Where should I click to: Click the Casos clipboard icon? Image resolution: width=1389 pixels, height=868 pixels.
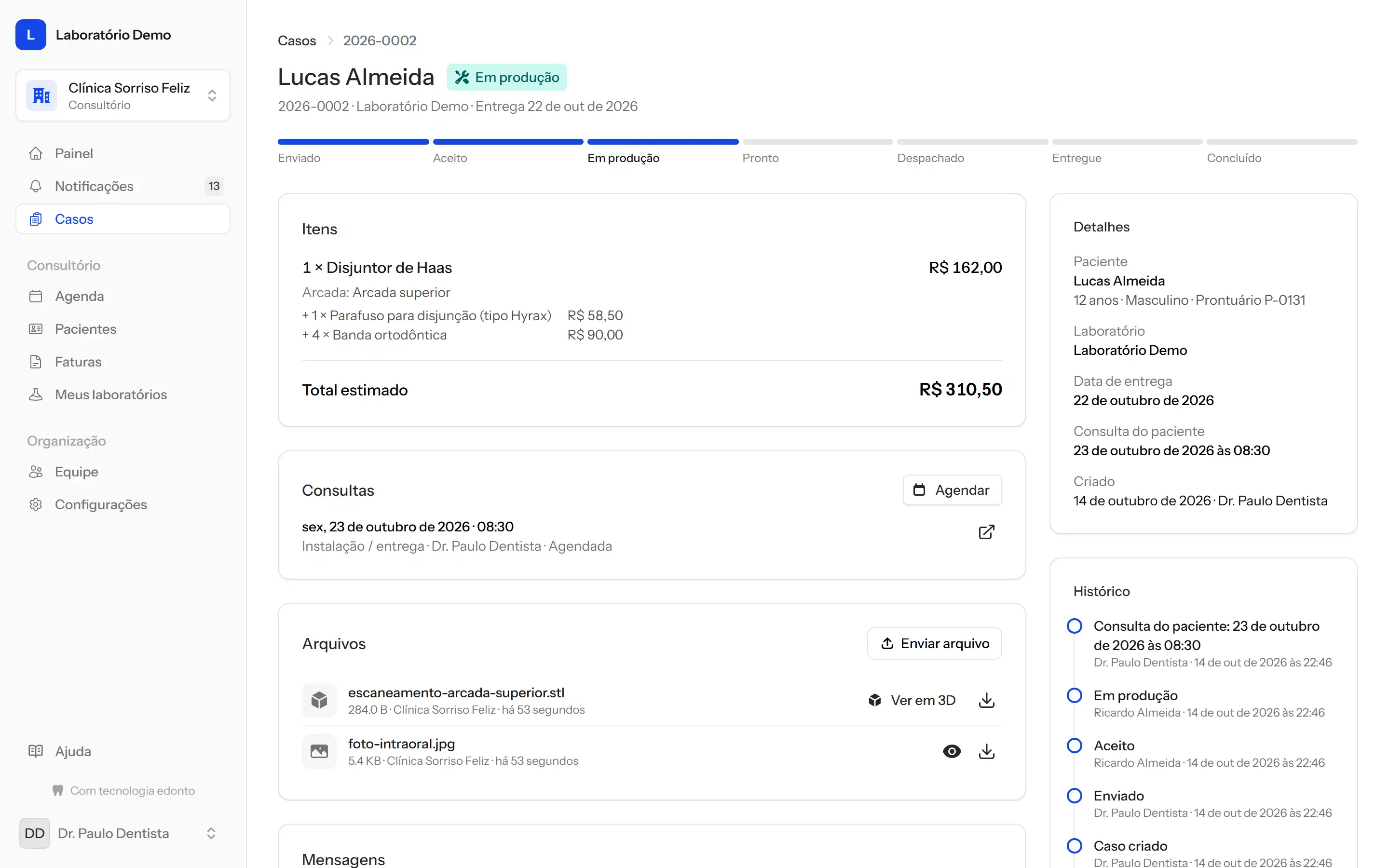coord(36,219)
